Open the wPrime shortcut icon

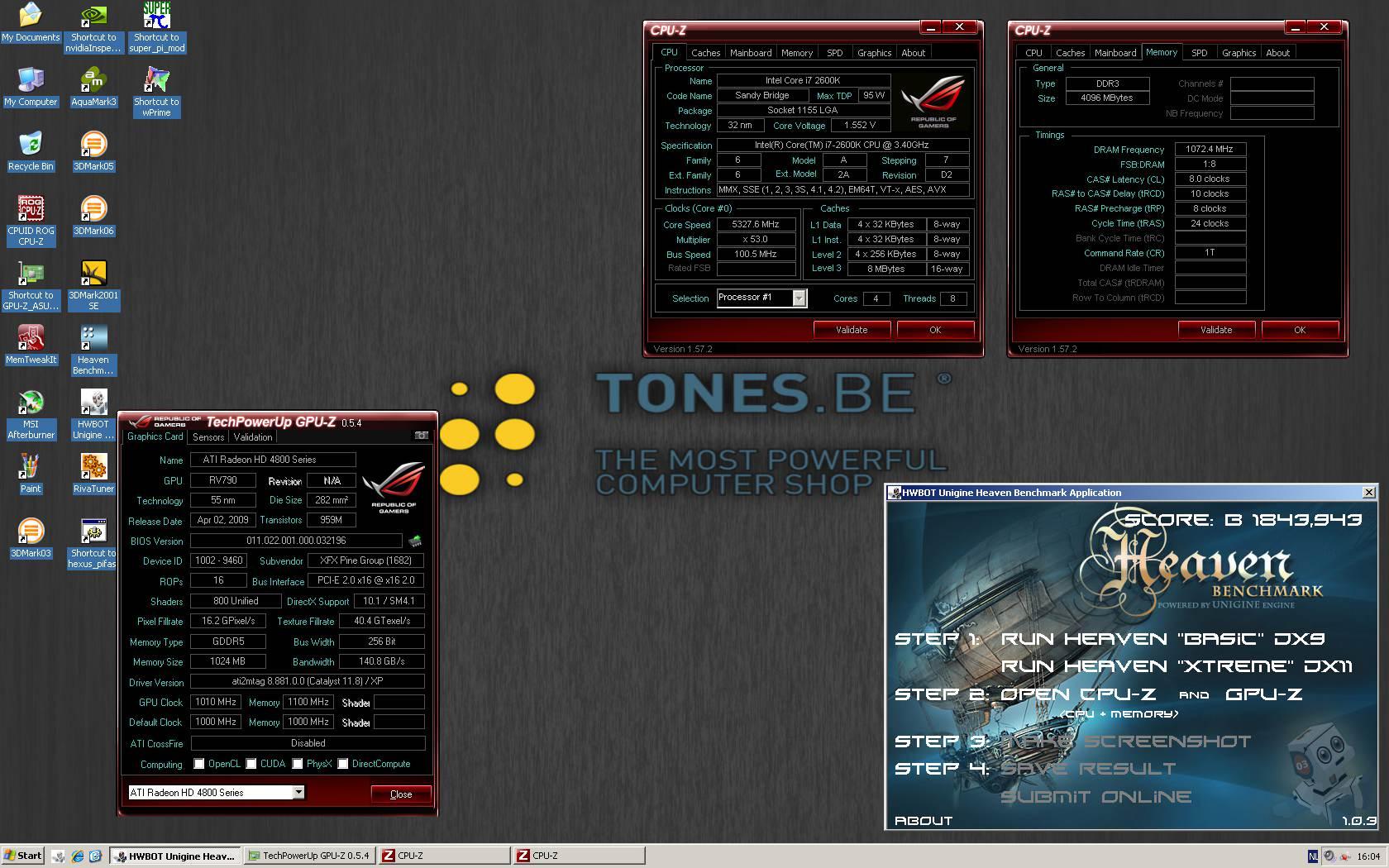pos(156,92)
